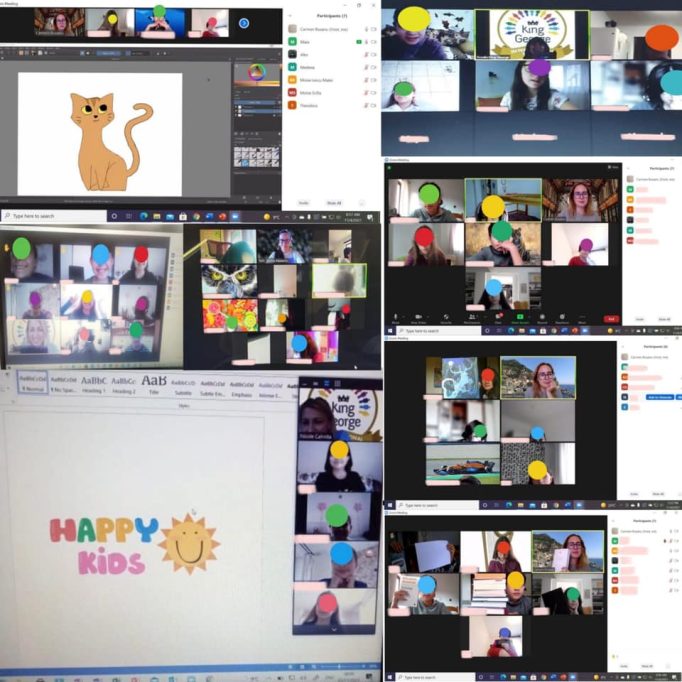Open Participants from the Zoom toolbar
The image size is (682, 682).
click(x=472, y=318)
